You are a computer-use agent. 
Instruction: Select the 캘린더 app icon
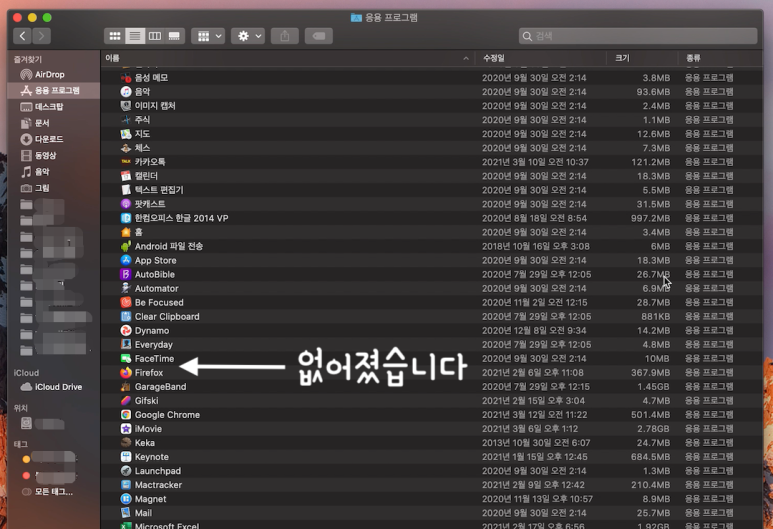[126, 176]
